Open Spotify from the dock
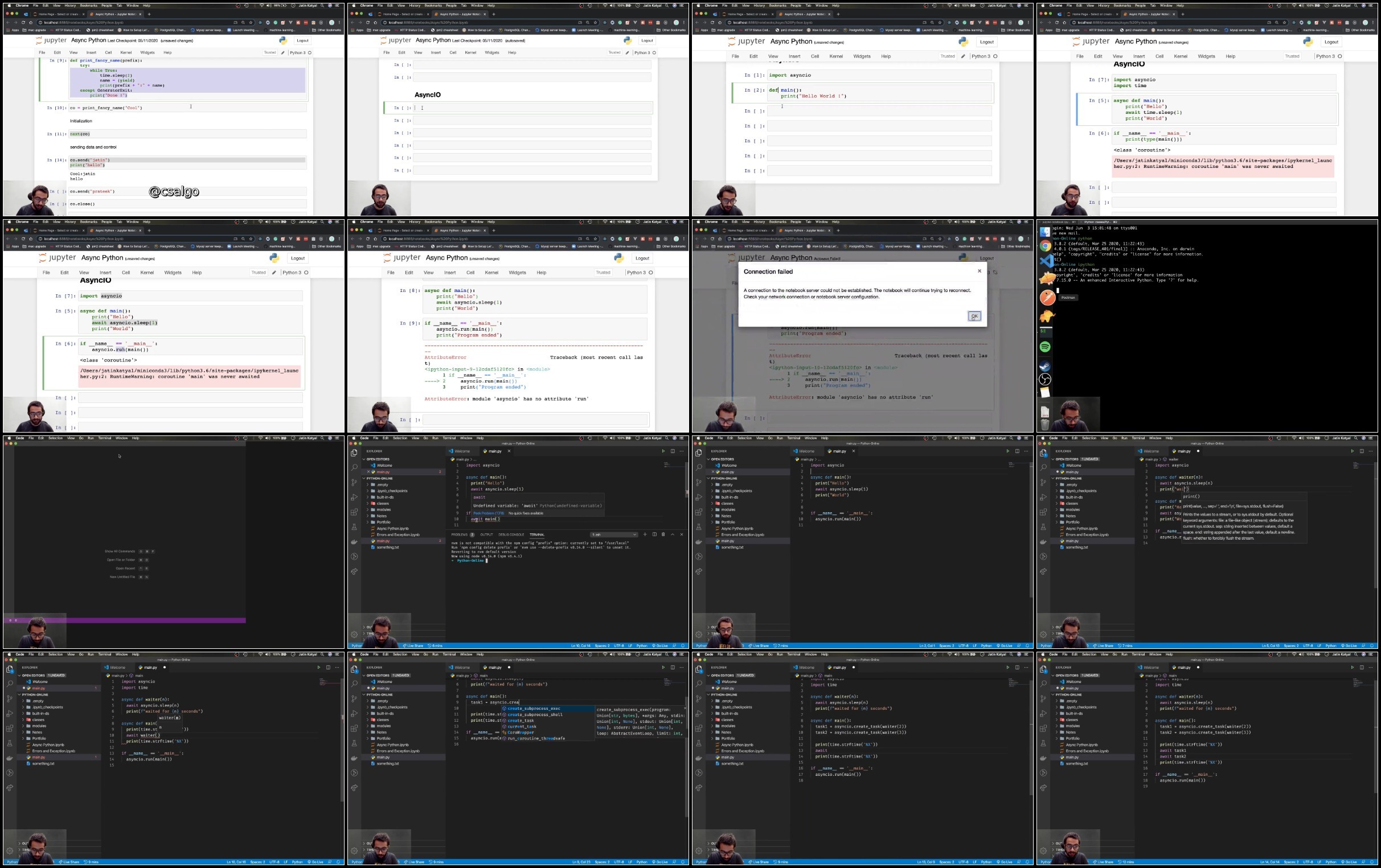Screen dimensions: 1381x868 click(x=1045, y=347)
